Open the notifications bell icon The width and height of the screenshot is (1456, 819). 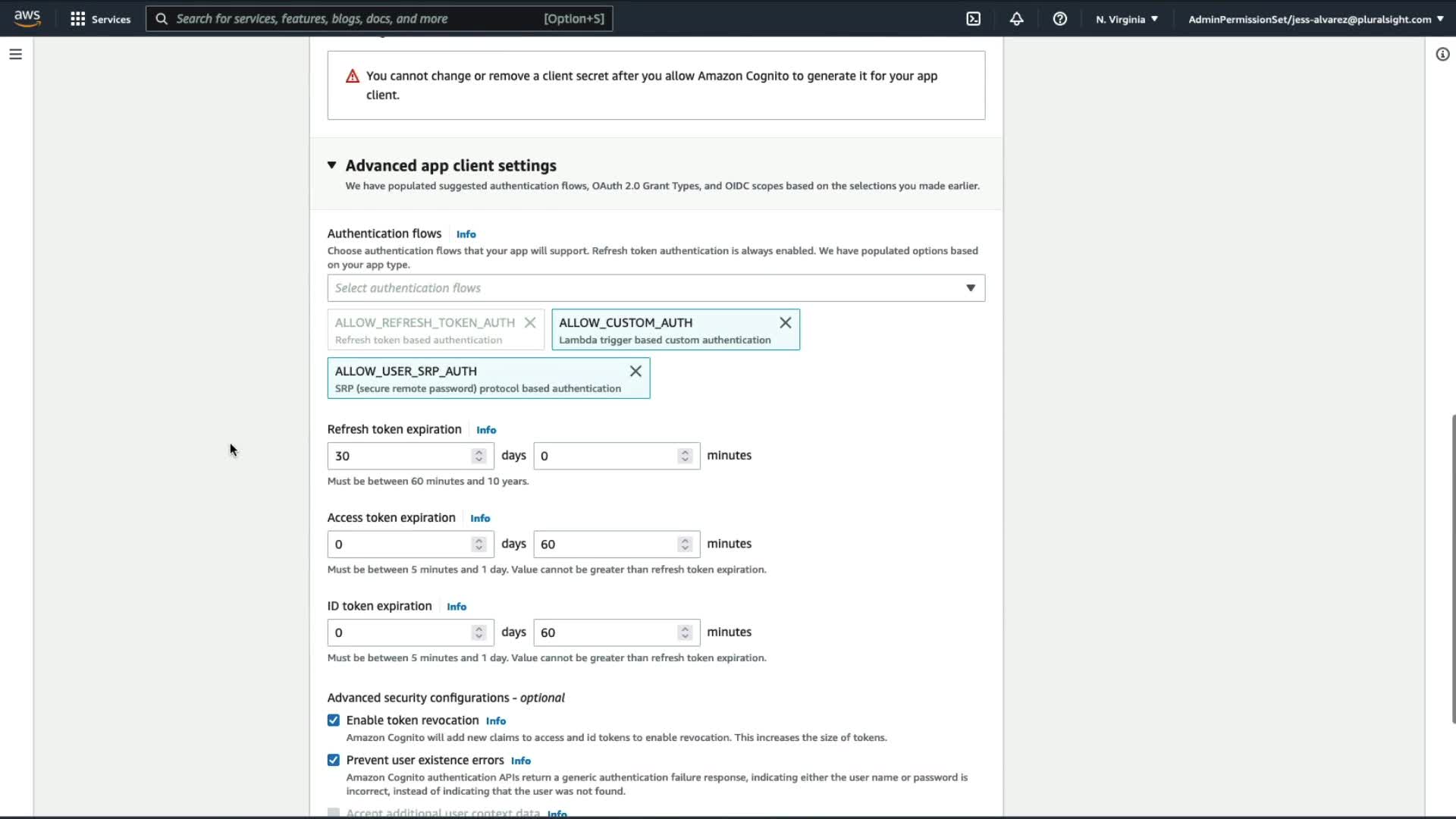pyautogui.click(x=1016, y=19)
